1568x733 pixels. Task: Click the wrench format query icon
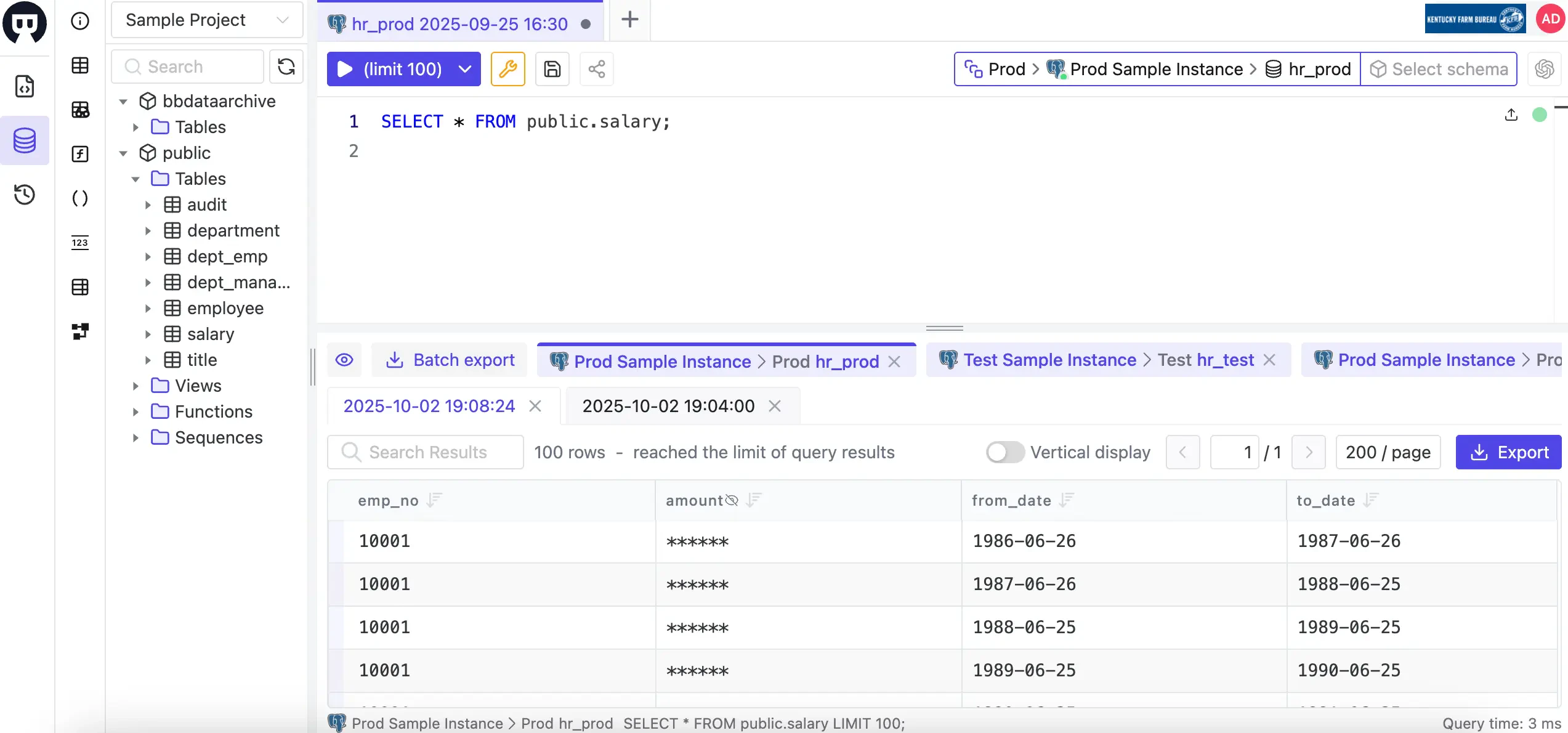508,69
